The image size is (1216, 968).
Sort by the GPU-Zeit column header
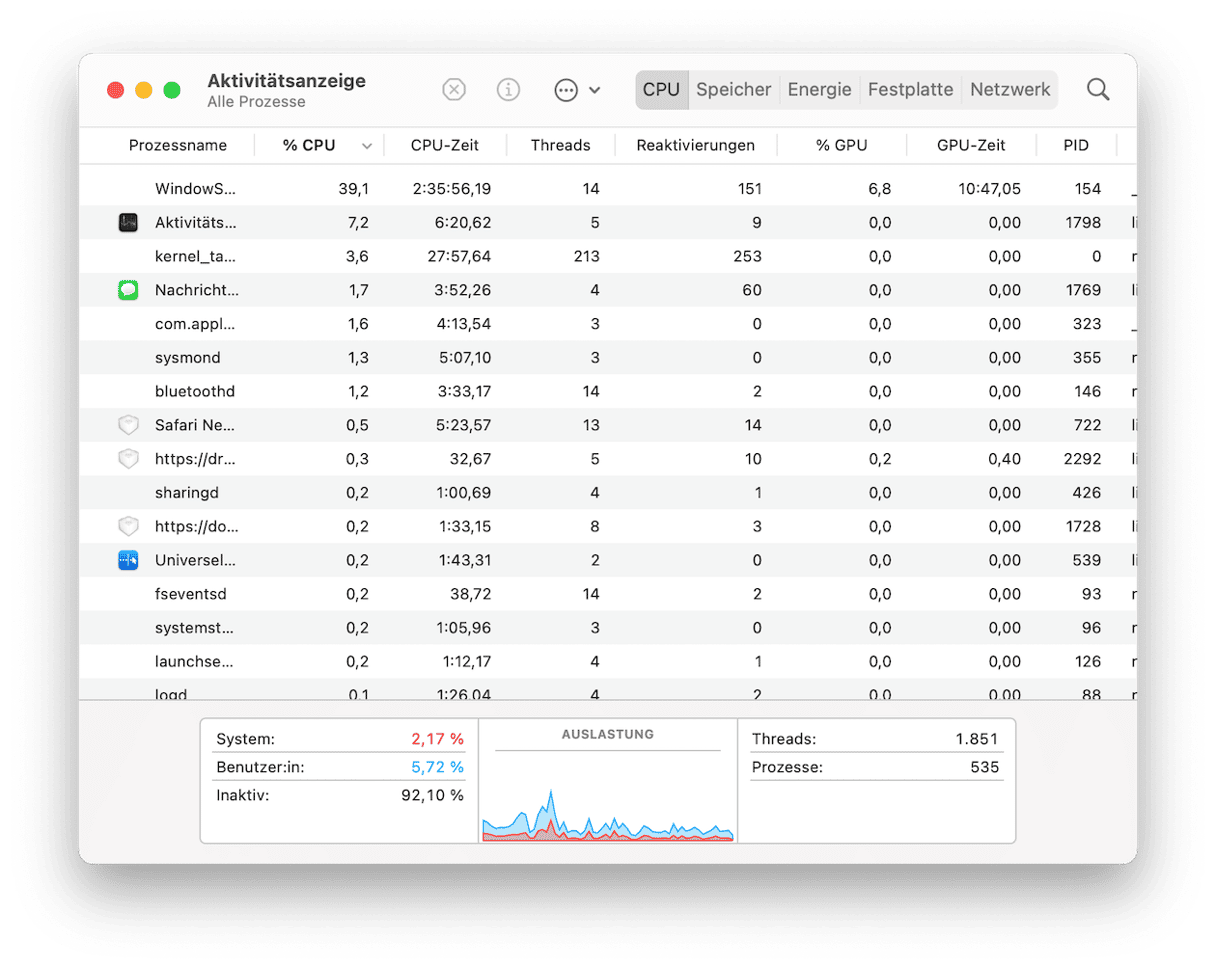click(x=971, y=145)
